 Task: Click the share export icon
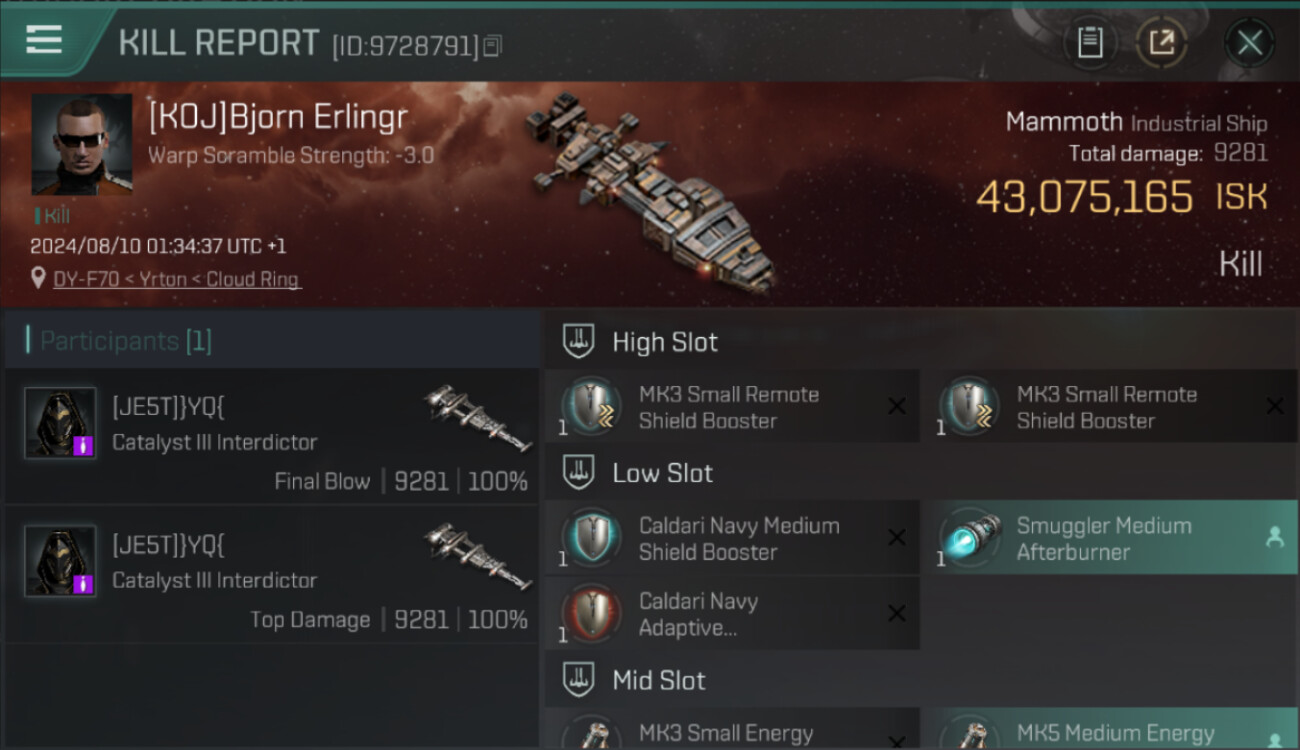pyautogui.click(x=1161, y=42)
